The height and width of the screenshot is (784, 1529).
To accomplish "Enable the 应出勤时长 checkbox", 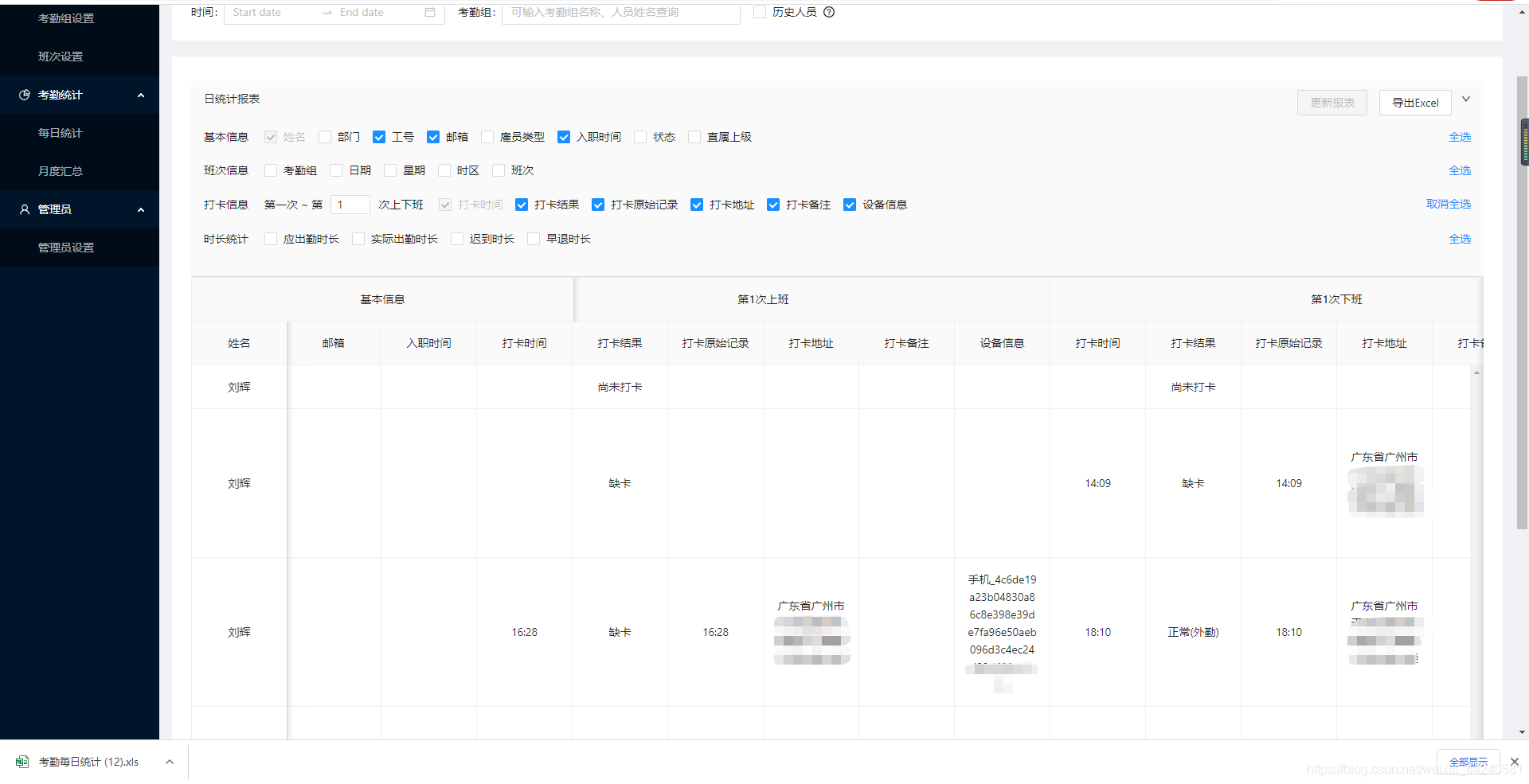I will [x=271, y=239].
